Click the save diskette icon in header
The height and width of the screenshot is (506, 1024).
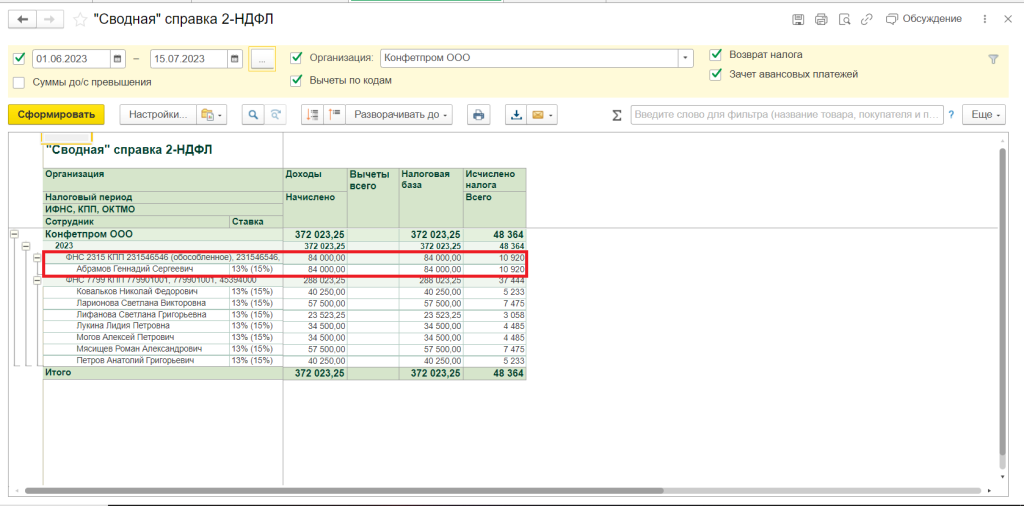point(798,19)
